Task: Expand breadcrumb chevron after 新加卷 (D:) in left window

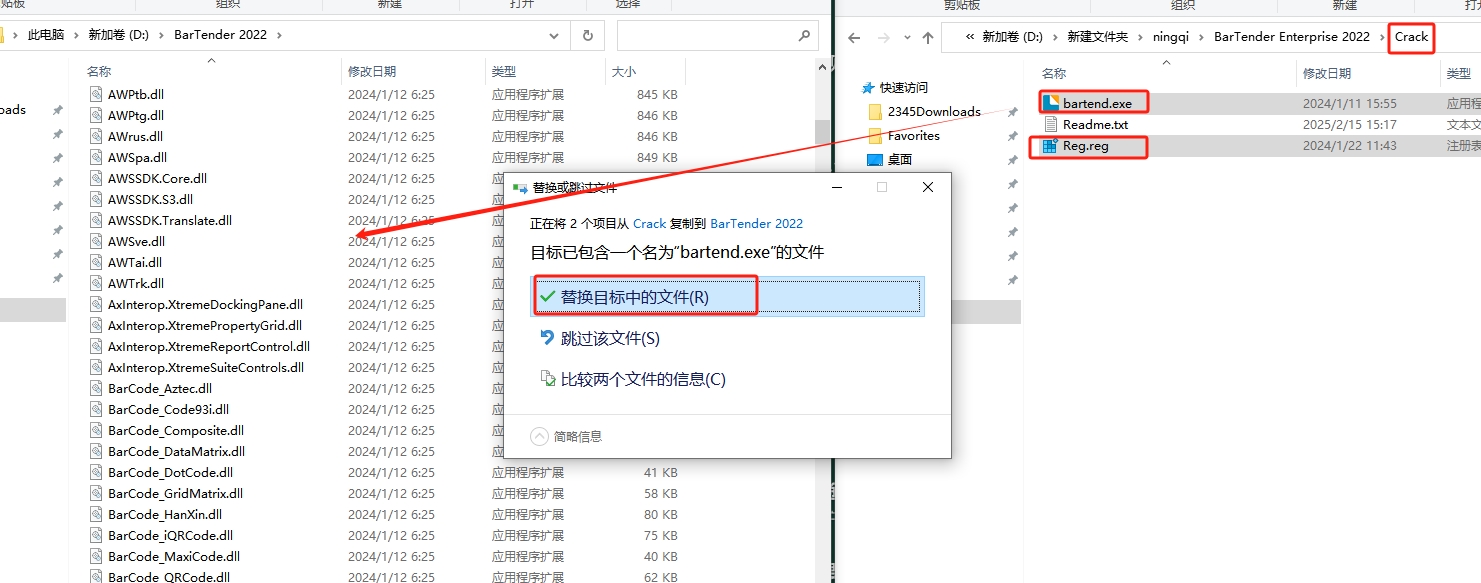Action: coord(161,35)
